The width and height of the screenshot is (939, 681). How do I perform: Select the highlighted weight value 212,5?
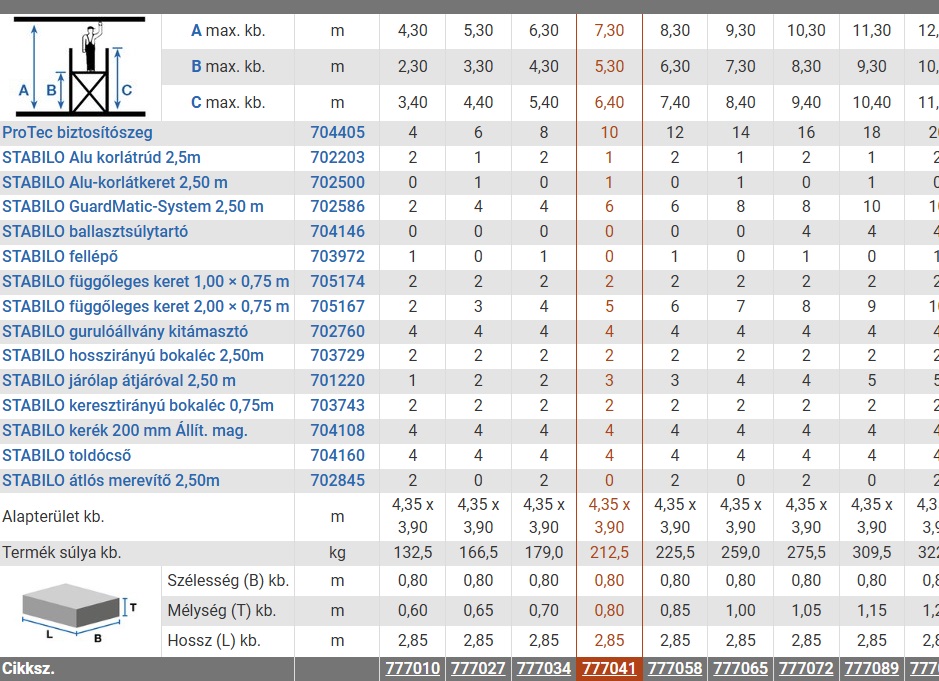point(609,552)
